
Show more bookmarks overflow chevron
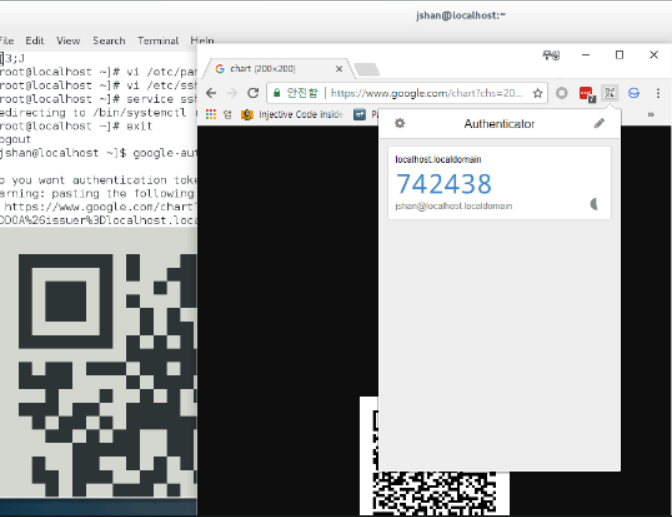click(x=651, y=114)
